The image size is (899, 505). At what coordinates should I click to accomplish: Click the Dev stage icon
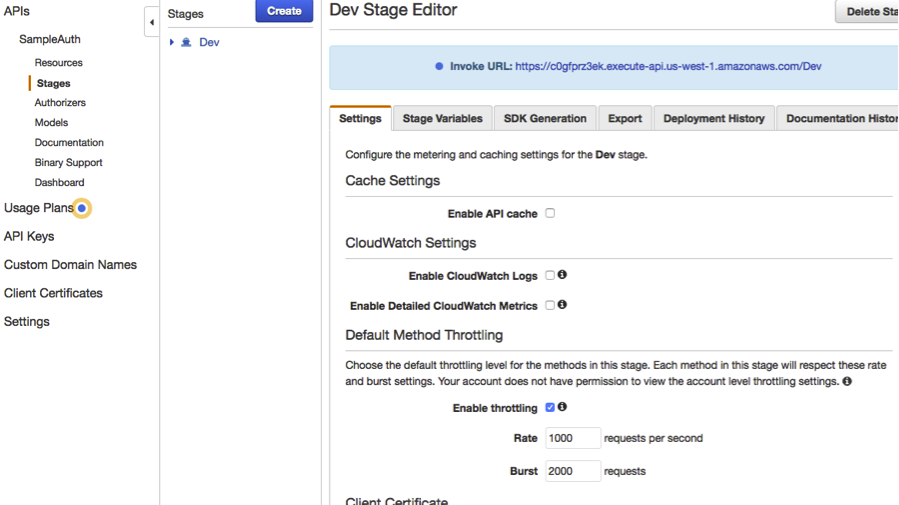186,43
